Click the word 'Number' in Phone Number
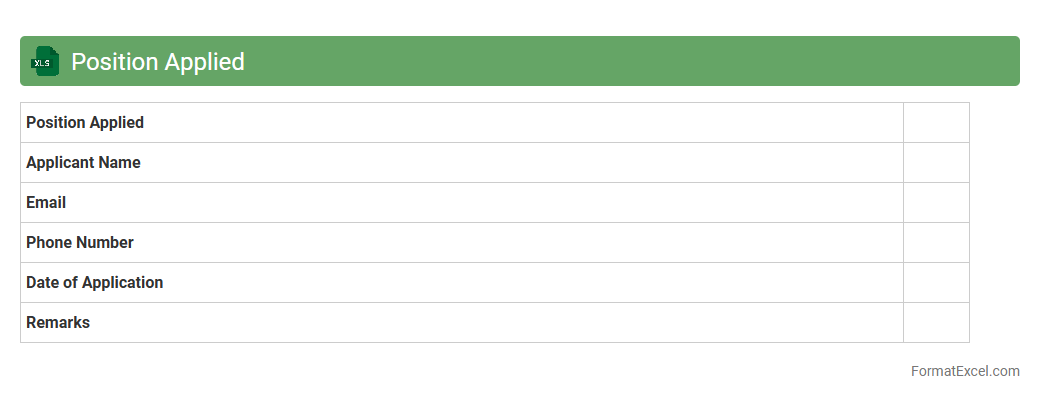 [105, 243]
